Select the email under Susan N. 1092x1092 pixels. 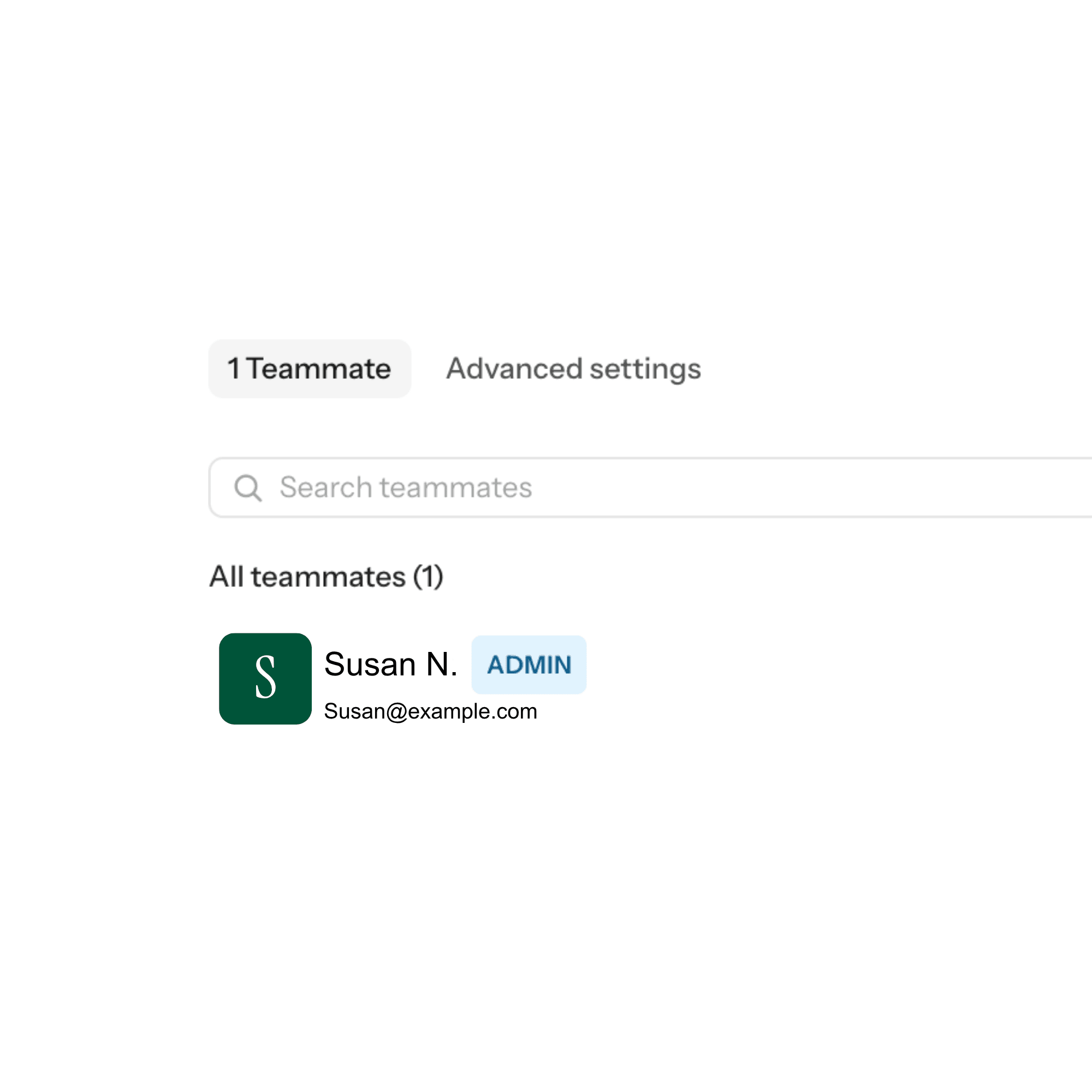(x=430, y=711)
